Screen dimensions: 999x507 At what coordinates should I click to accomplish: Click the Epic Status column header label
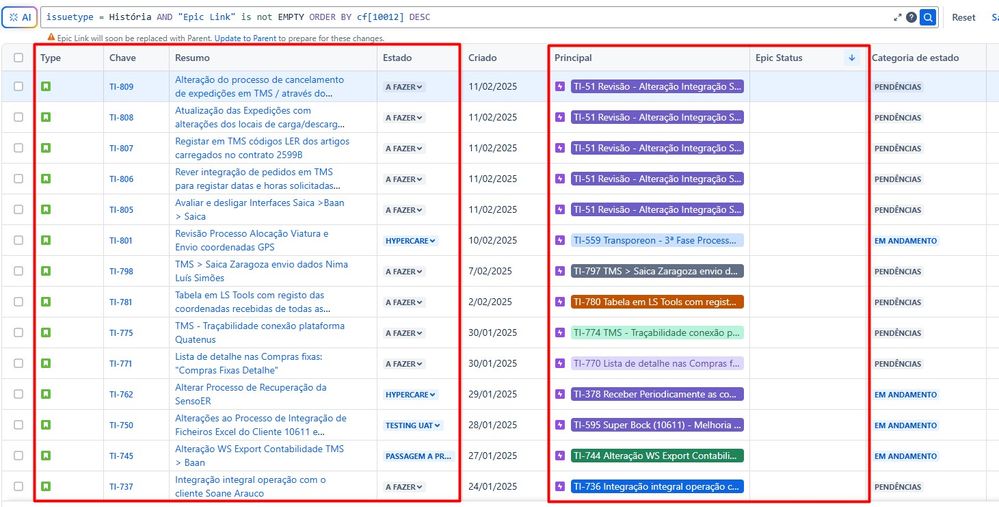(779, 57)
